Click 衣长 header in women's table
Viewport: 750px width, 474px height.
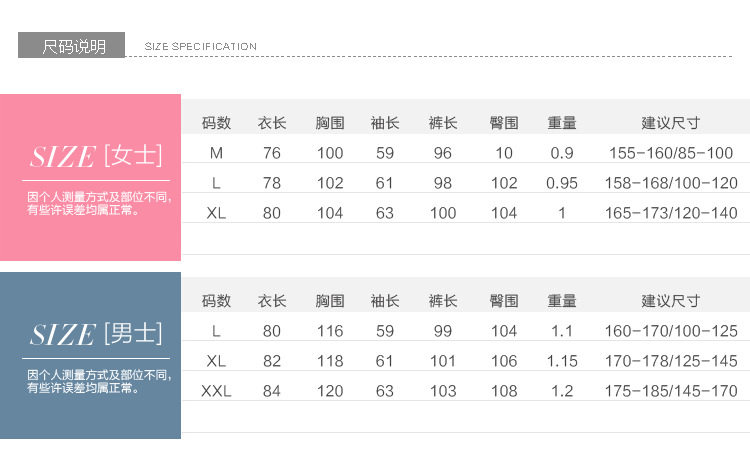click(272, 123)
